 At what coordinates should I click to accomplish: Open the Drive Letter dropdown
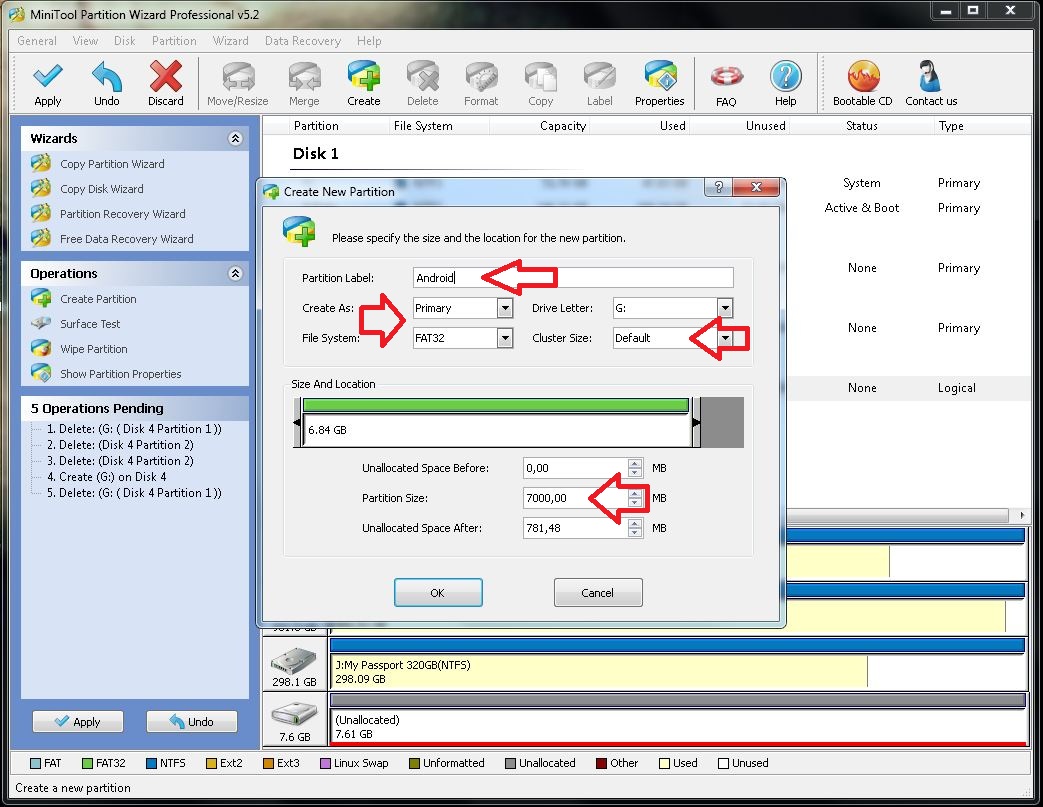(x=725, y=308)
